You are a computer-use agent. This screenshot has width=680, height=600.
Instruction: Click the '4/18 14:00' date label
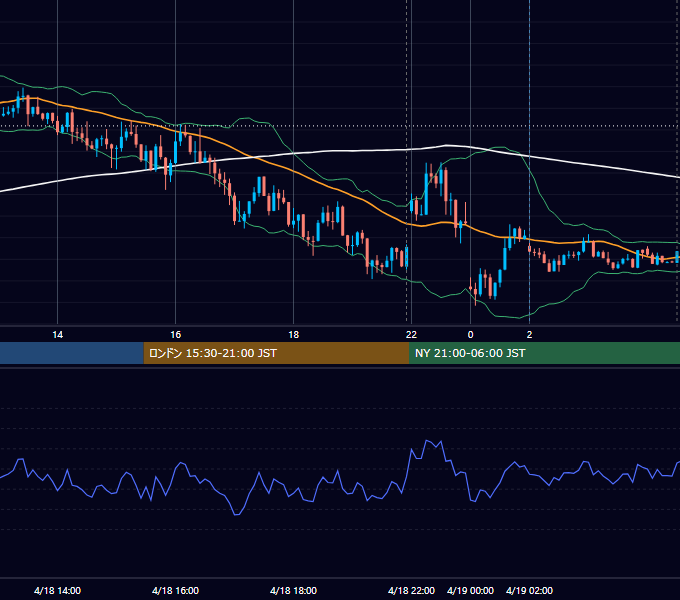click(x=57, y=590)
